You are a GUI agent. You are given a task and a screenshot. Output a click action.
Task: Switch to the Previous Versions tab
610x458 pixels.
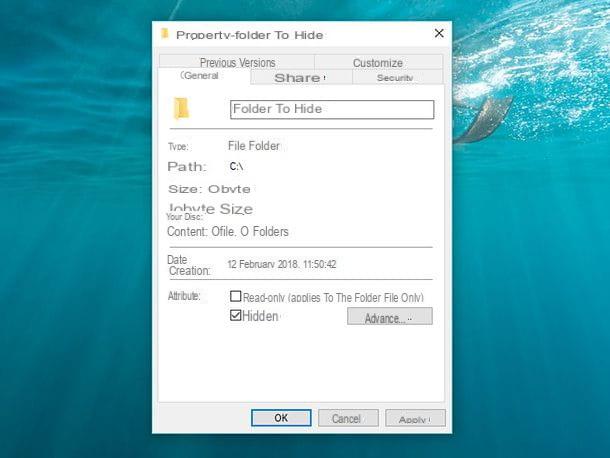point(237,62)
